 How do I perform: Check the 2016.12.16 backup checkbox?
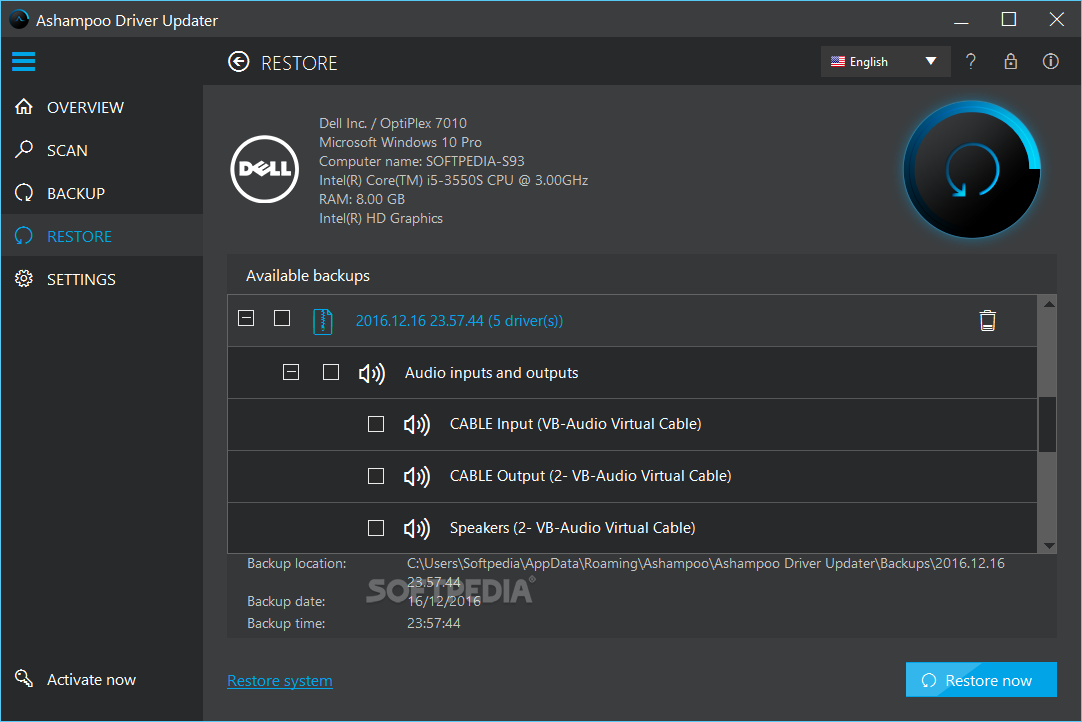tap(282, 318)
